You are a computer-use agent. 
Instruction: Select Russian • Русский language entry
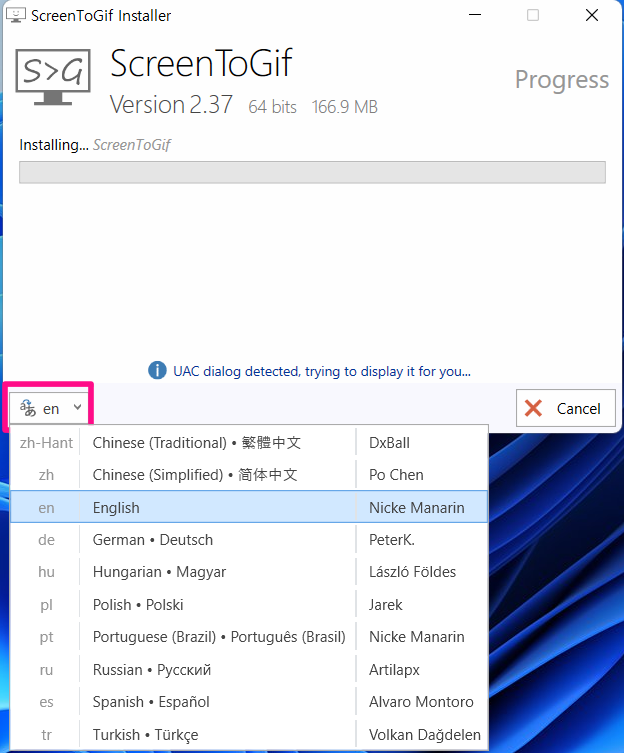click(x=249, y=669)
